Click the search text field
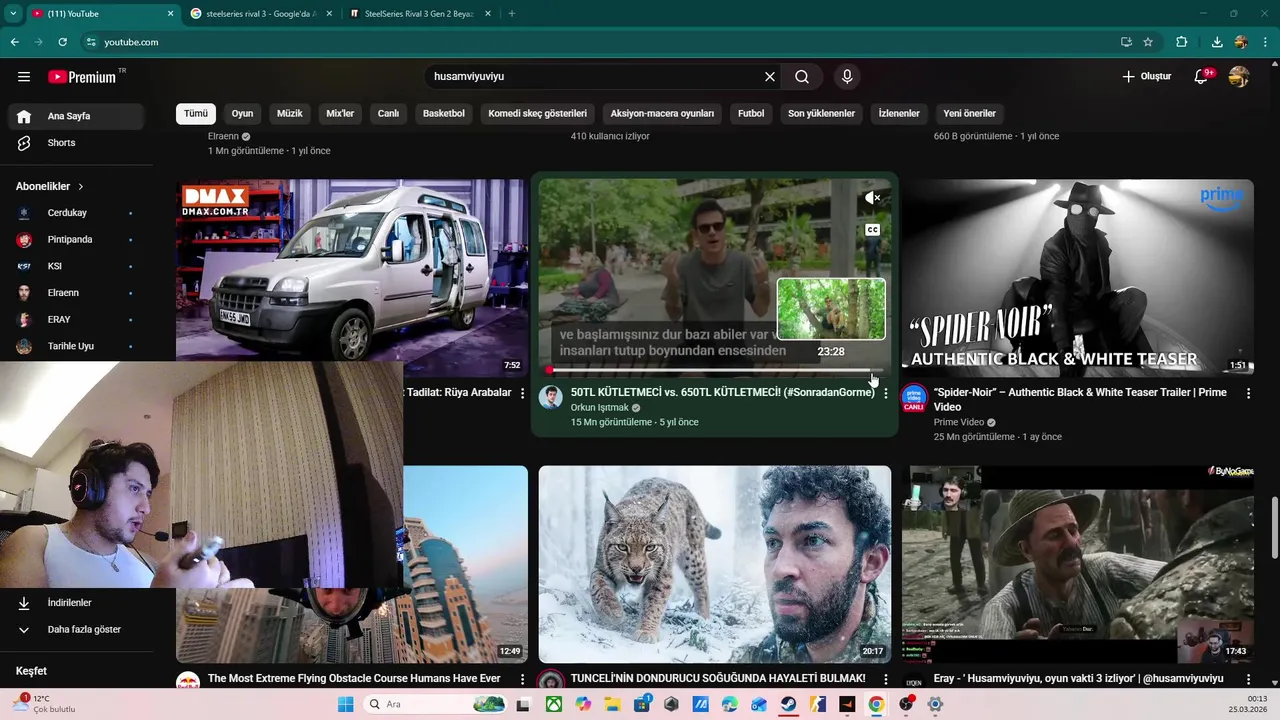Viewport: 1280px width, 720px height. click(595, 77)
